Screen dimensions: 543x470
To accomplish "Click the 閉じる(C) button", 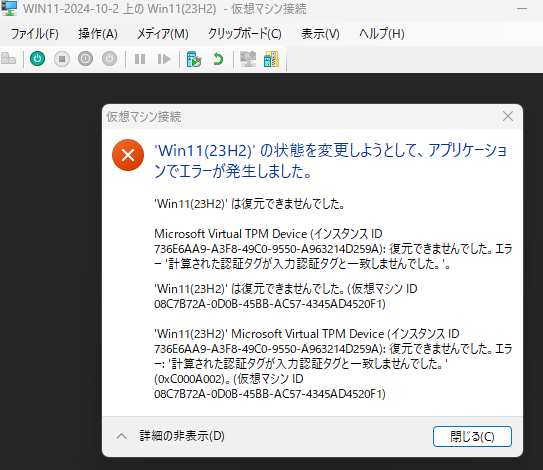I will (x=472, y=436).
